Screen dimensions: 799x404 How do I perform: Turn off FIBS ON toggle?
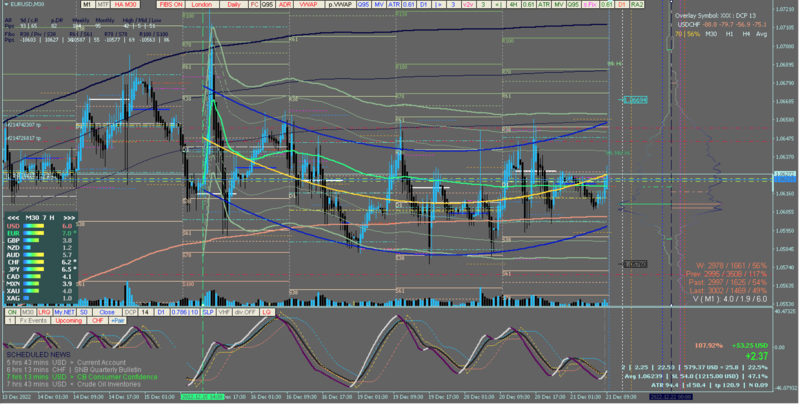pos(171,5)
